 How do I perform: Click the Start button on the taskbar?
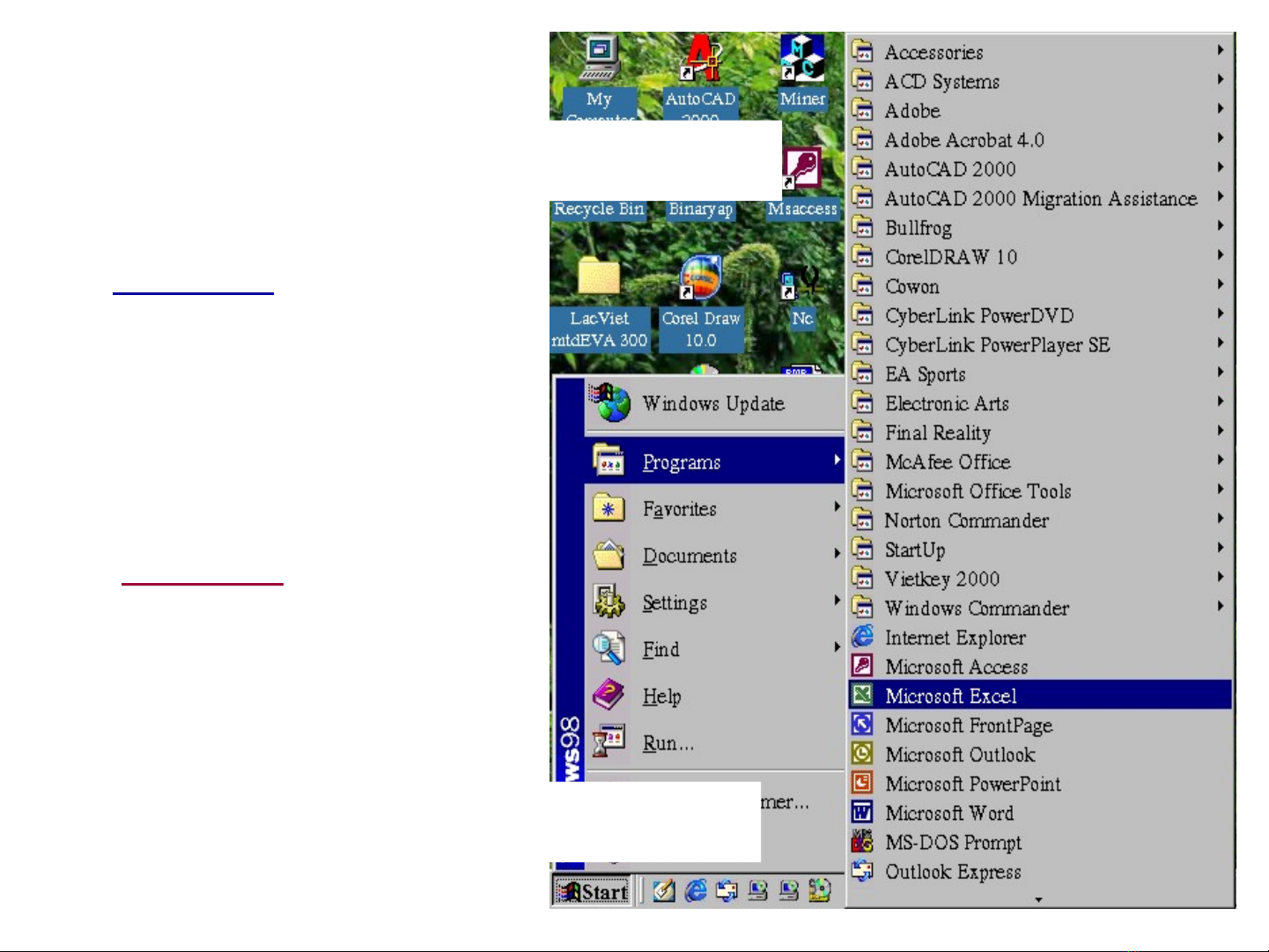[593, 891]
